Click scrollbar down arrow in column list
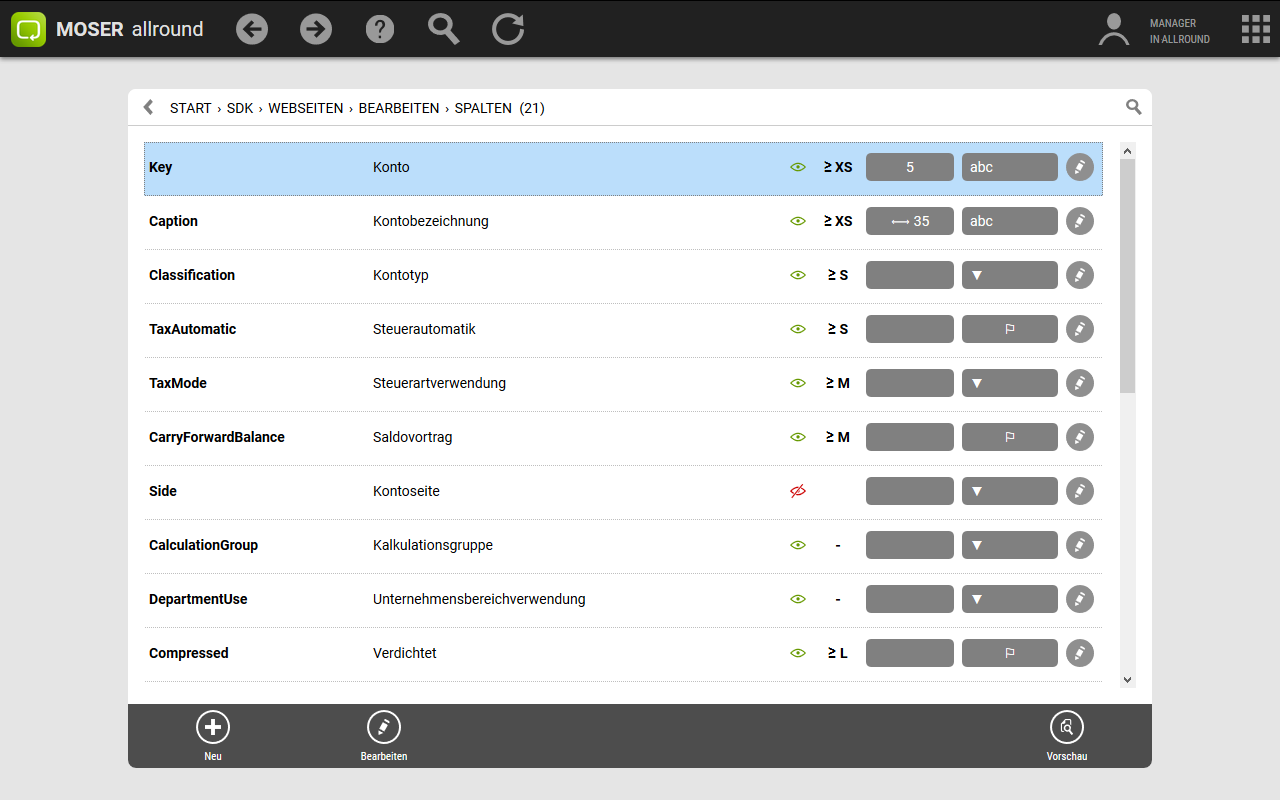This screenshot has width=1280, height=800. [1127, 680]
